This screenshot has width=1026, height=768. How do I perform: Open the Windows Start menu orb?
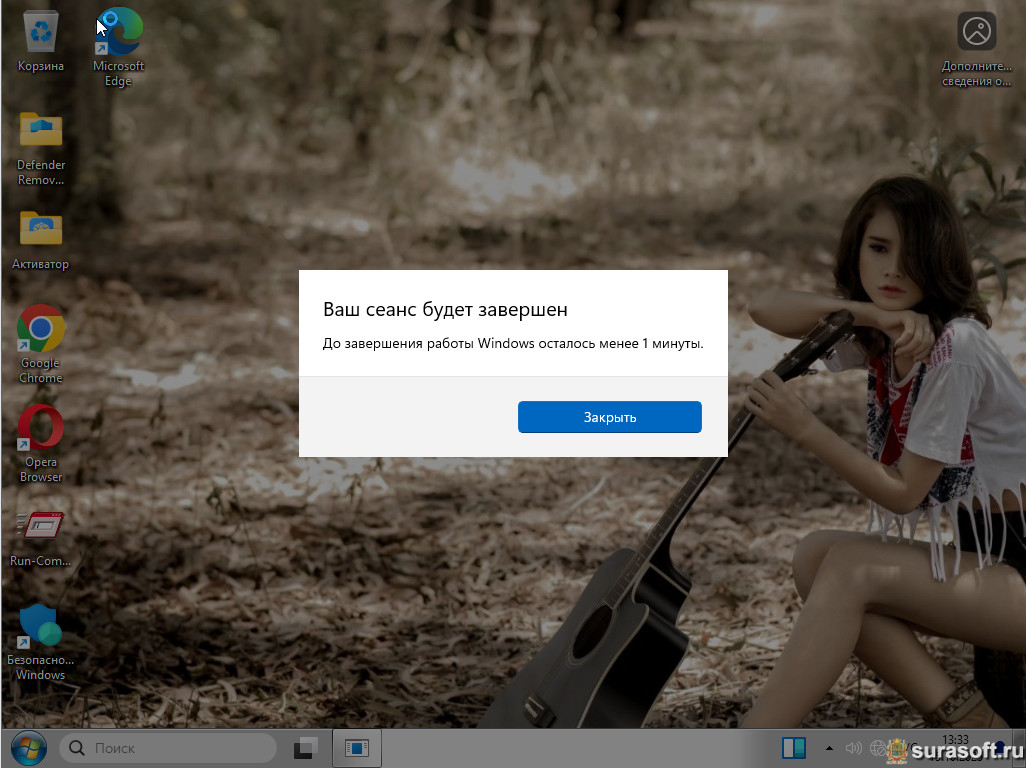pyautogui.click(x=26, y=747)
